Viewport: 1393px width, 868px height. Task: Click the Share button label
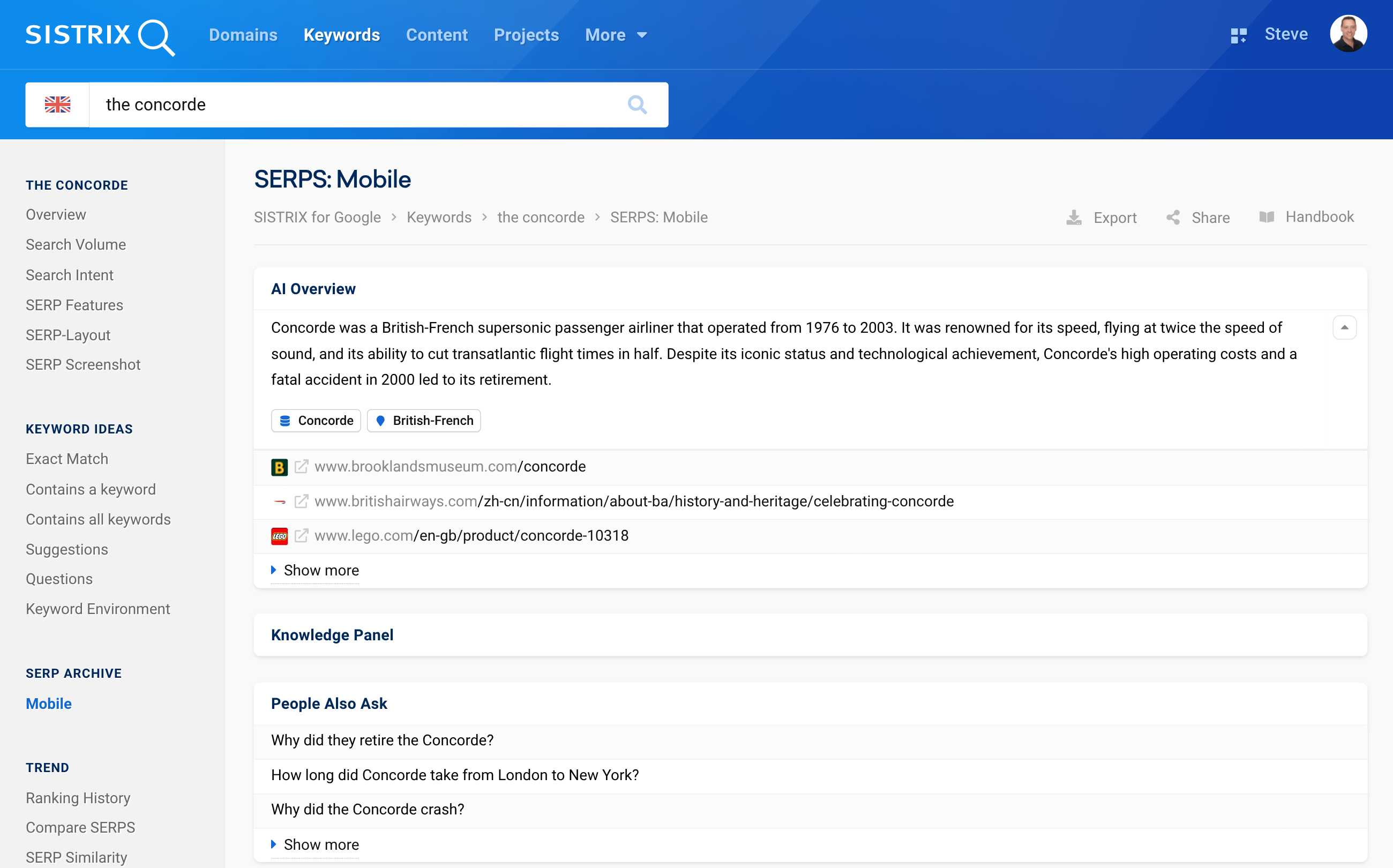pyautogui.click(x=1210, y=218)
